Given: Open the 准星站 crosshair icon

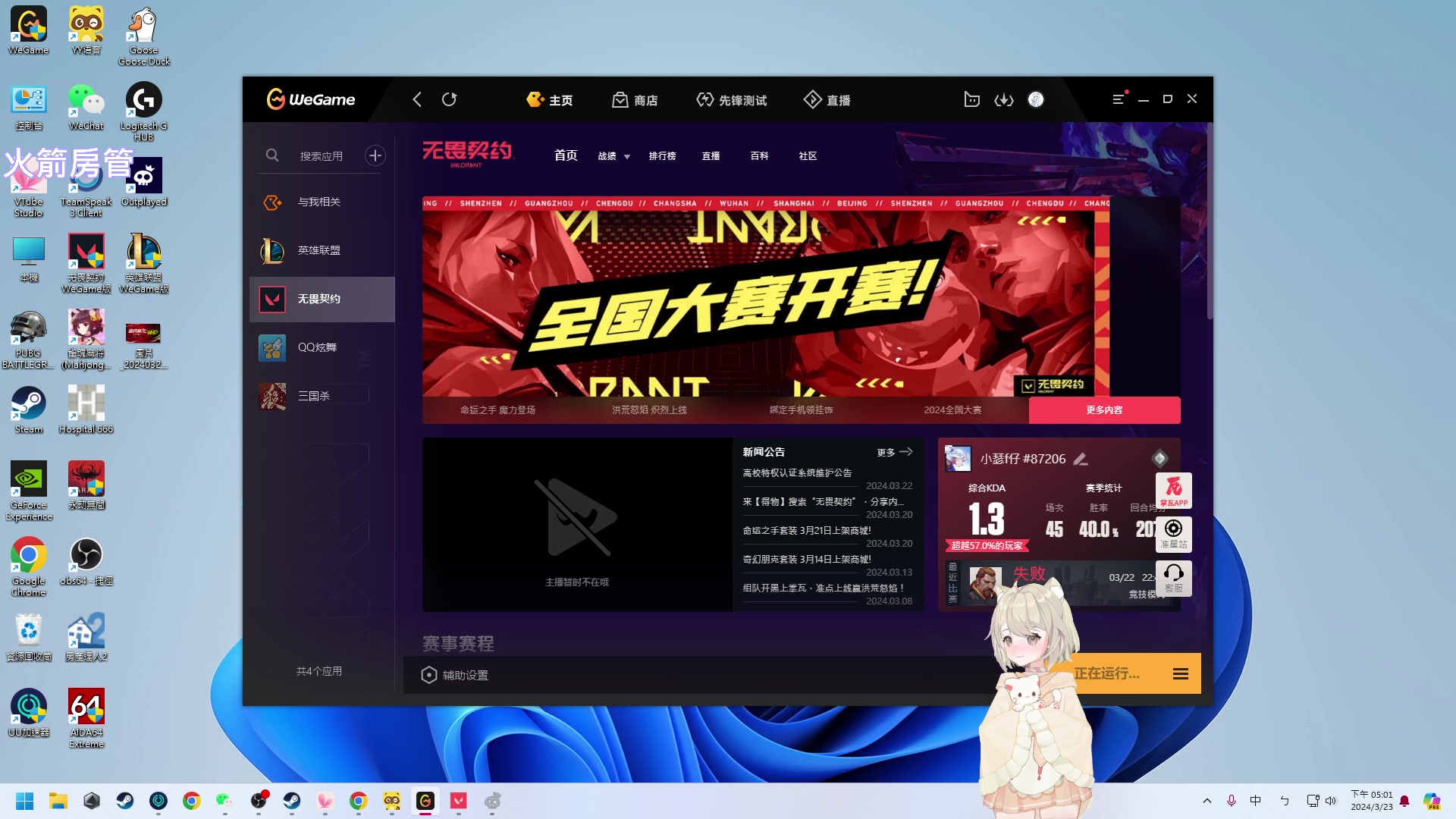Looking at the screenshot, I should (1174, 535).
